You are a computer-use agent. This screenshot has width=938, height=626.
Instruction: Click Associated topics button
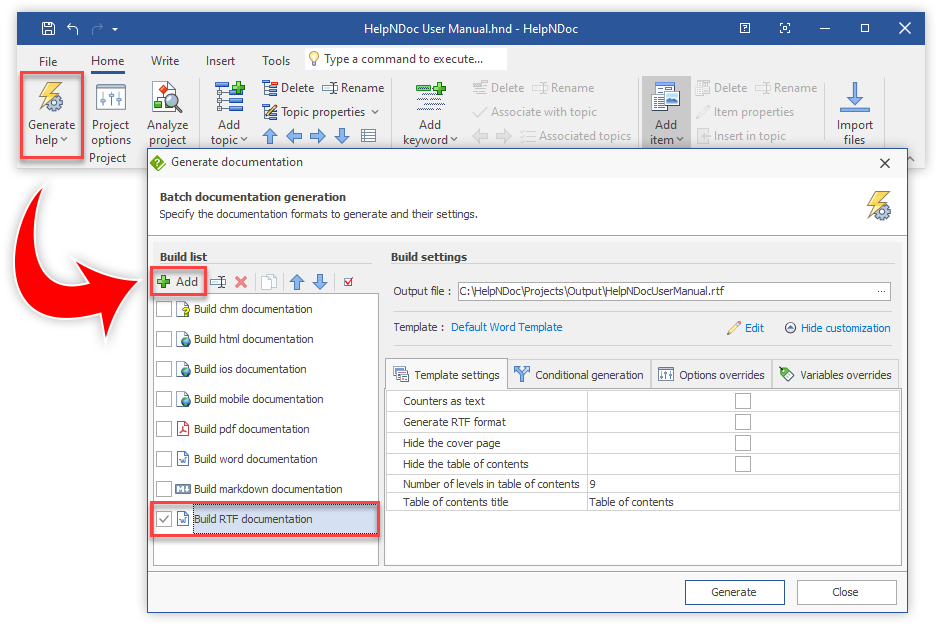point(575,136)
